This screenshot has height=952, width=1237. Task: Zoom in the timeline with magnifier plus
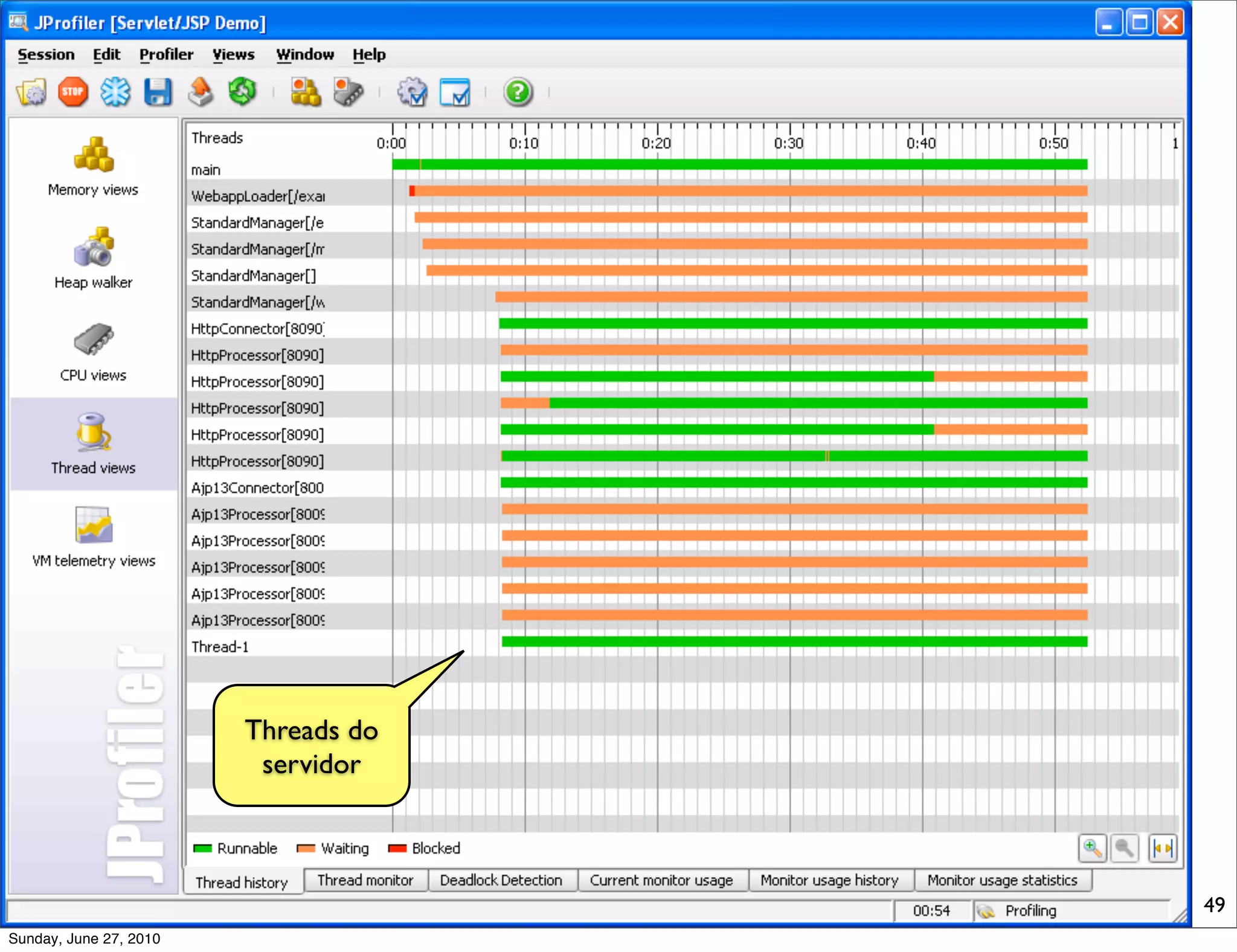click(x=1092, y=849)
